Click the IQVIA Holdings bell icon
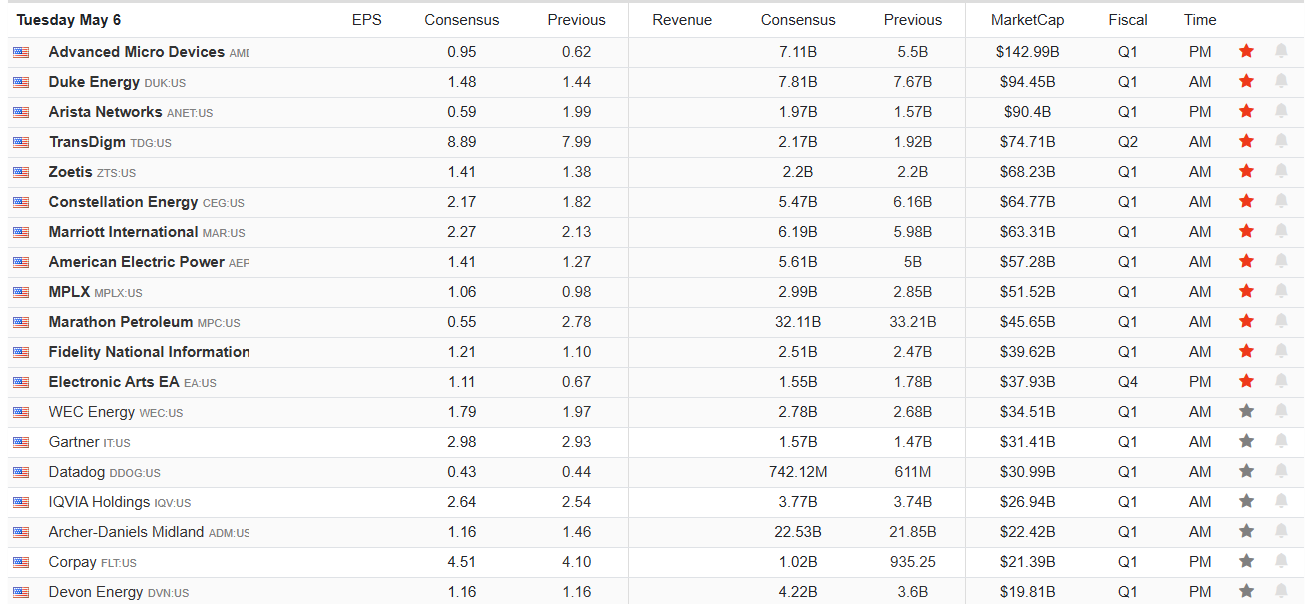The width and height of the screenshot is (1316, 604). pos(1281,501)
